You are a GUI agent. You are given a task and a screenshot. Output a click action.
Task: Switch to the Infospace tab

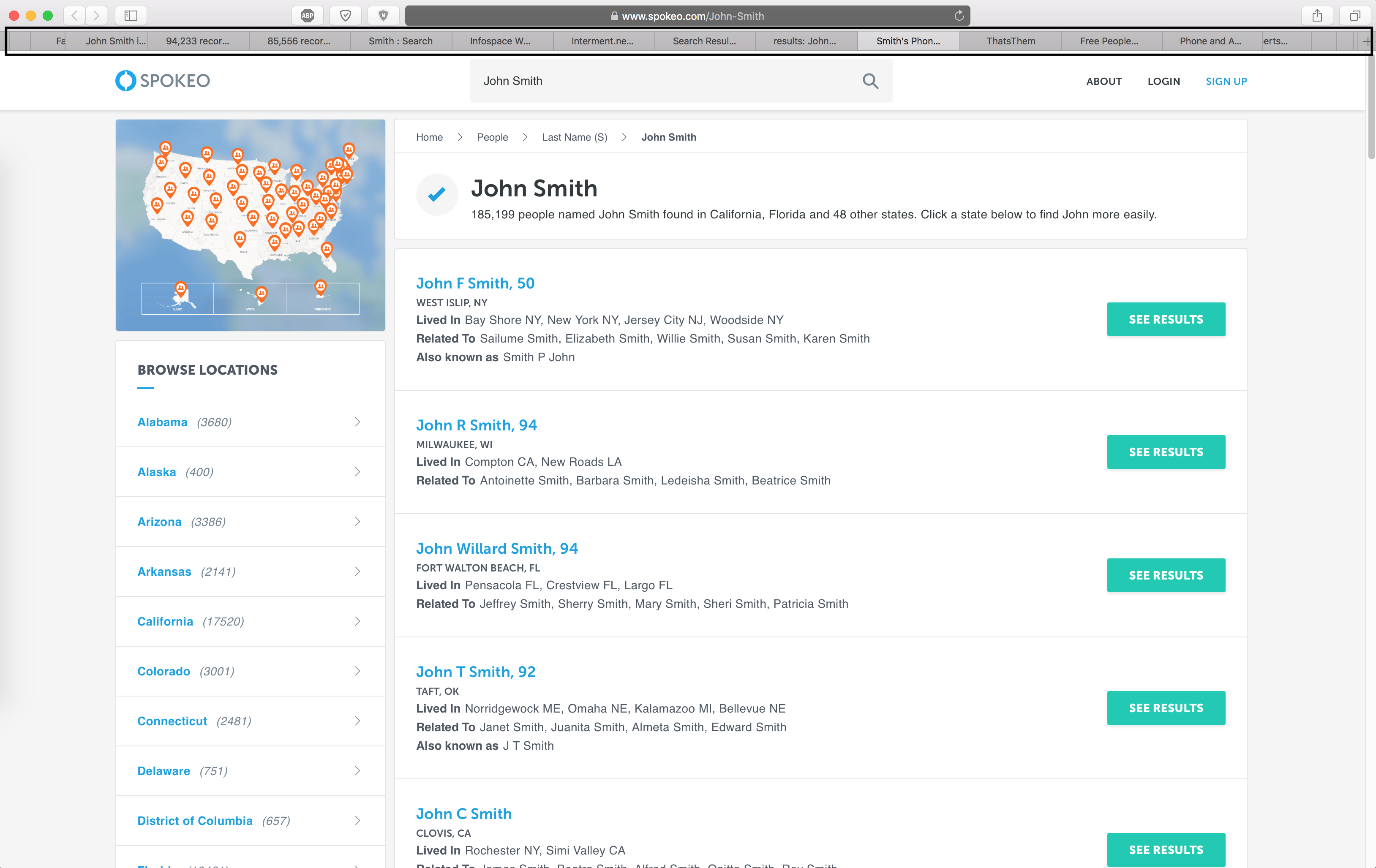click(x=500, y=41)
